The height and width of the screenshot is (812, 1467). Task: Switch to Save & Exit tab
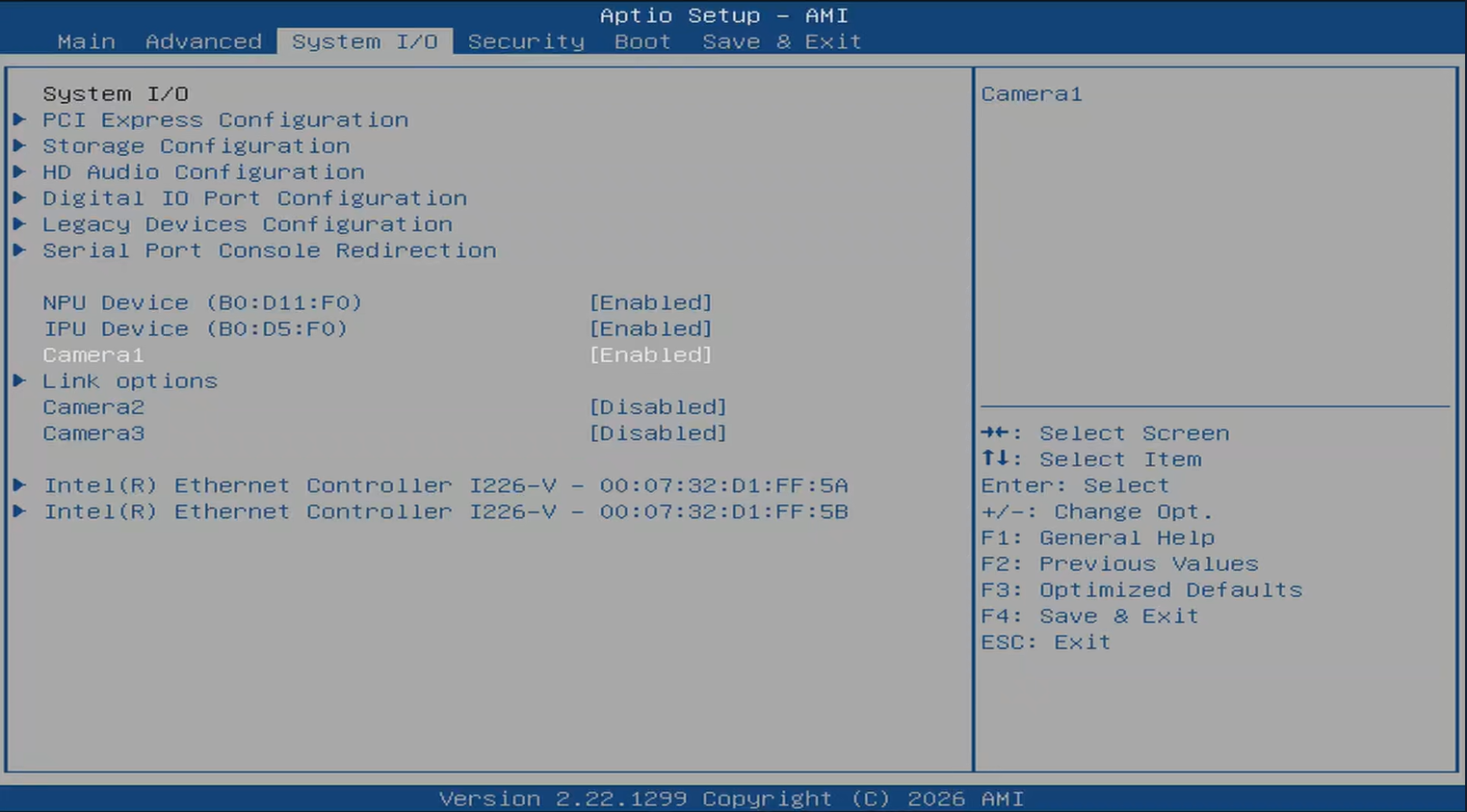[781, 41]
